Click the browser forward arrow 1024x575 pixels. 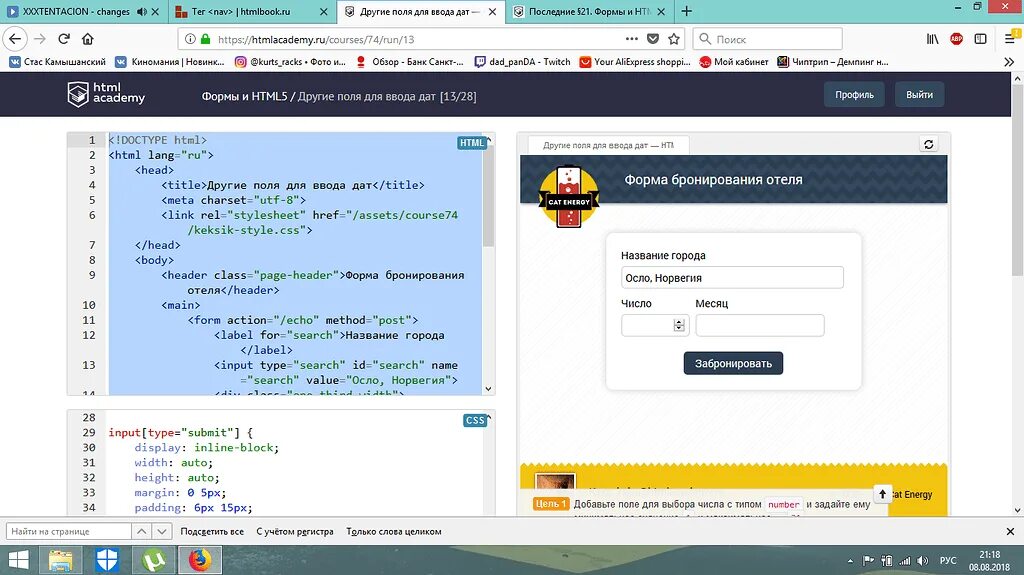40,39
